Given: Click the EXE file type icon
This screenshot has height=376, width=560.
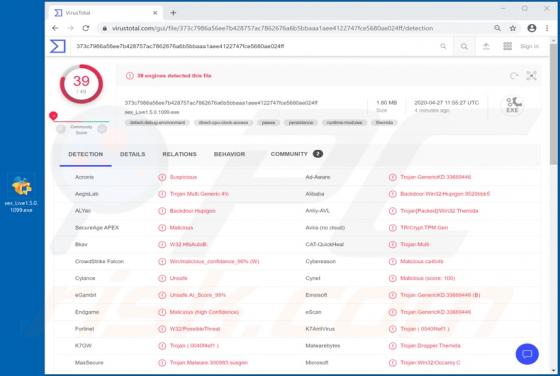Looking at the screenshot, I should pyautogui.click(x=513, y=105).
